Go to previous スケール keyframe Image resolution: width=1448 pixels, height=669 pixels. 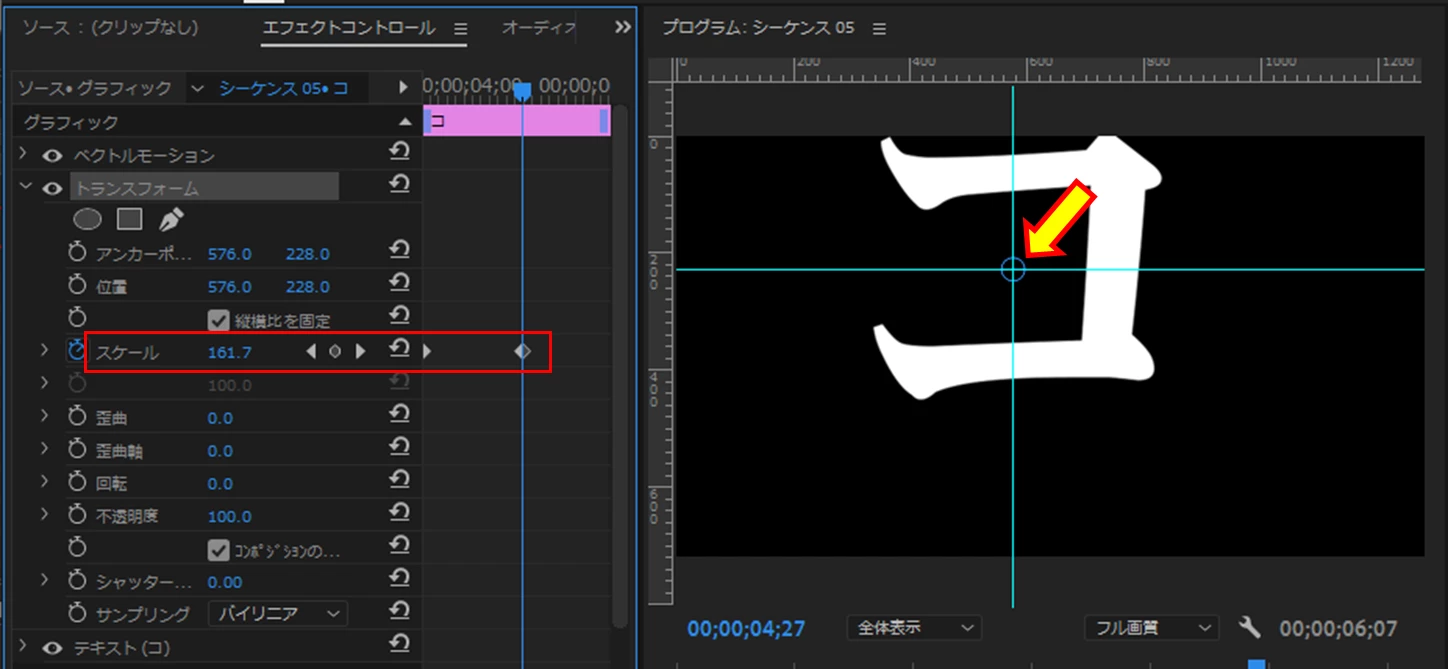click(x=311, y=352)
